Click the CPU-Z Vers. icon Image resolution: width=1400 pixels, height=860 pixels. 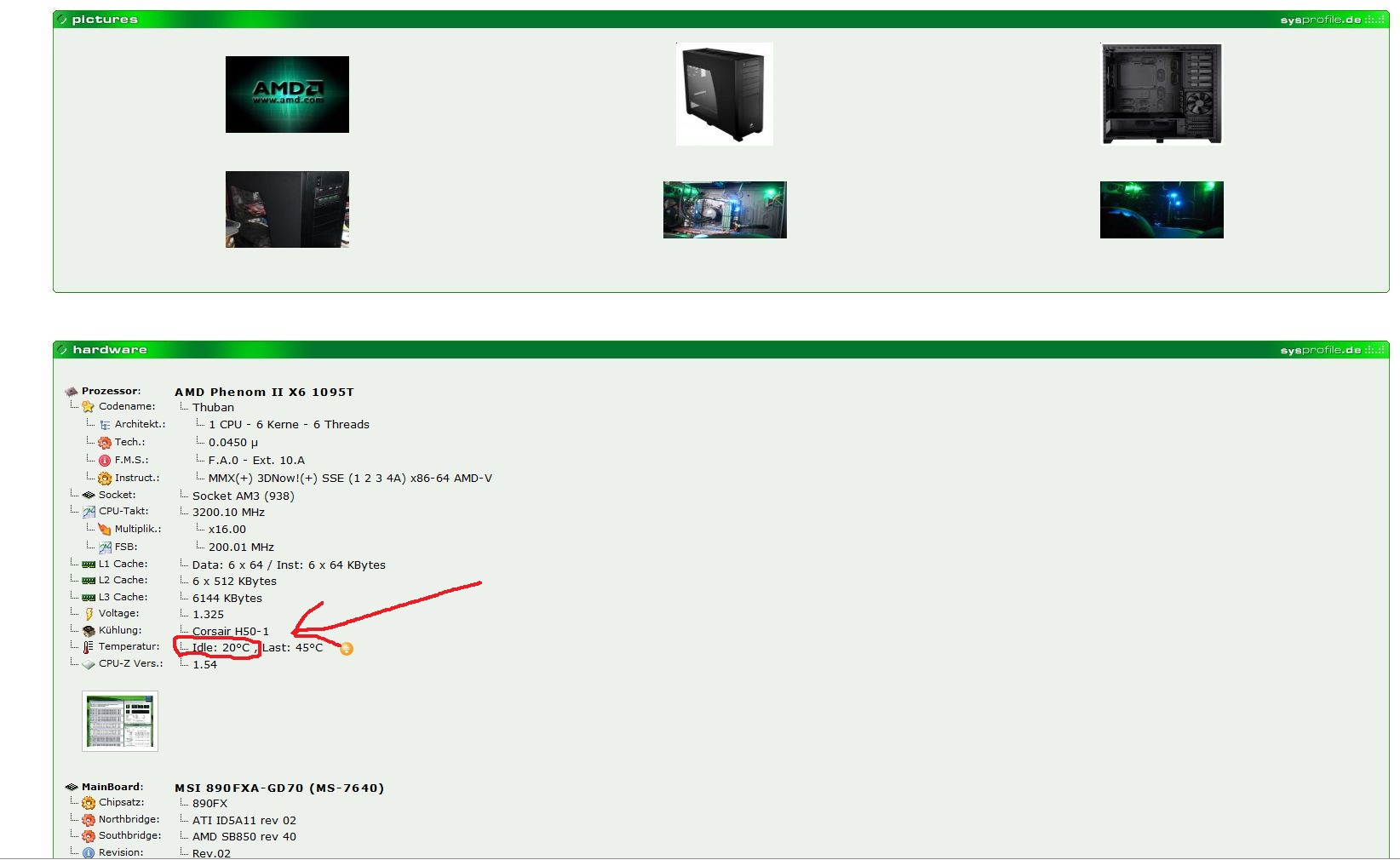(89, 664)
